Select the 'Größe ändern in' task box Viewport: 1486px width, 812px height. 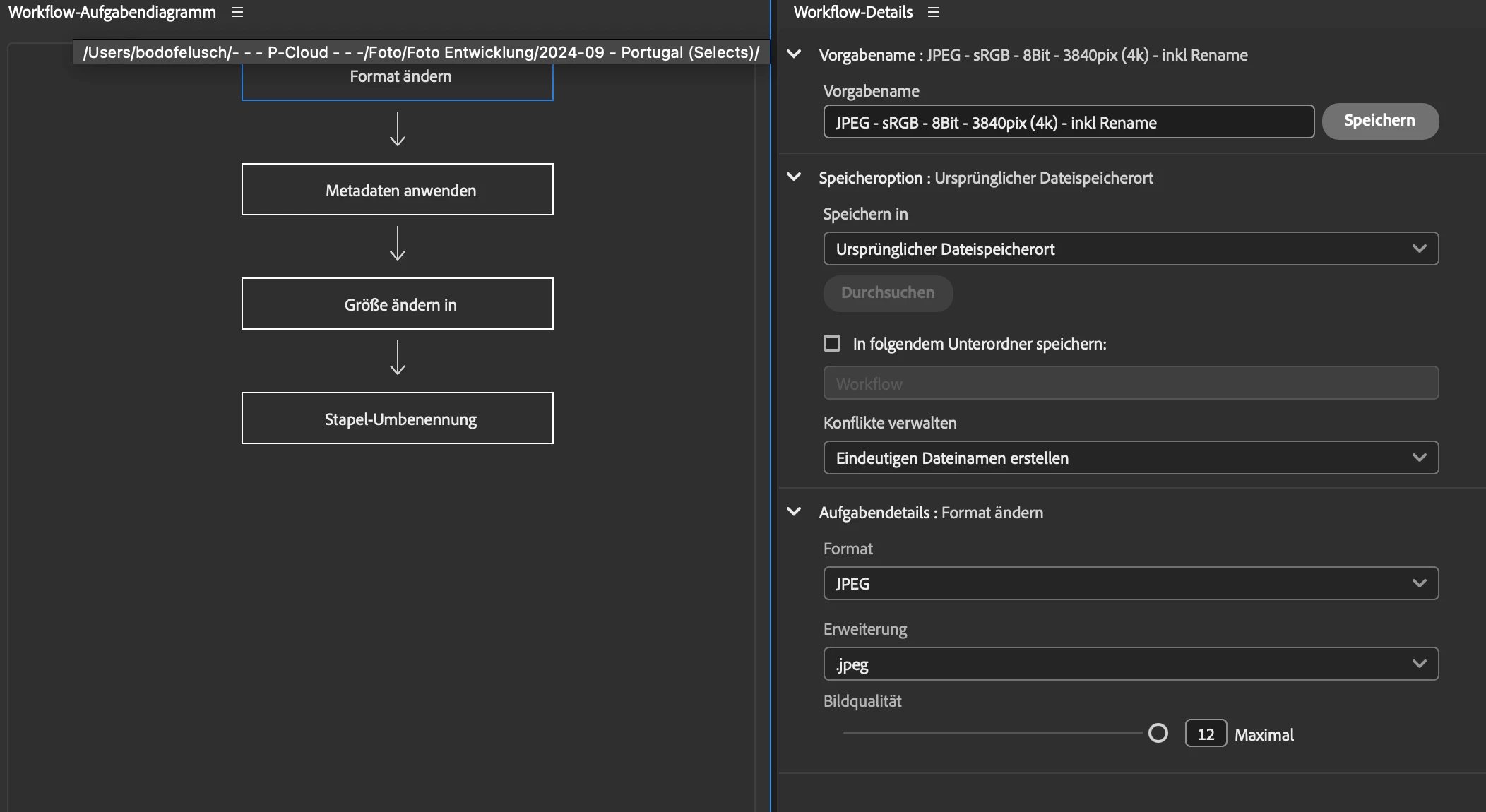(398, 304)
